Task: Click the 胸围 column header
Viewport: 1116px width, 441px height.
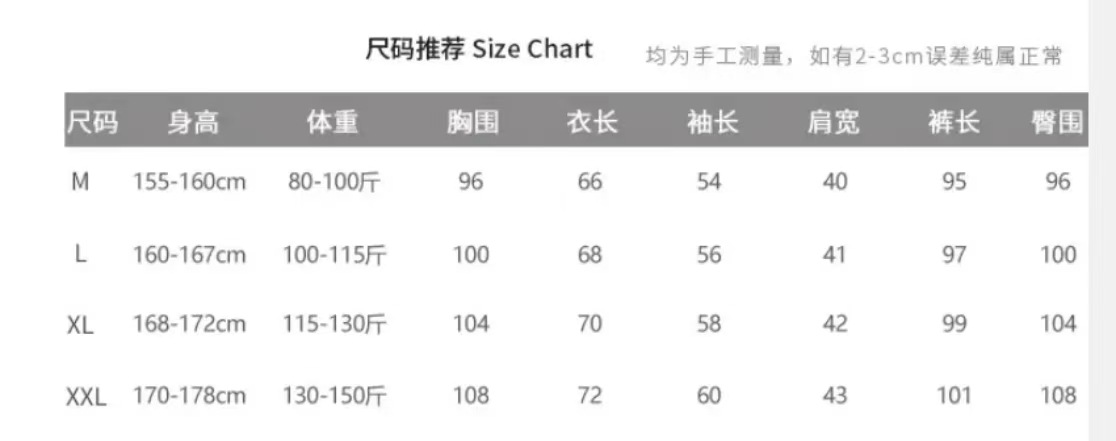Action: click(472, 123)
